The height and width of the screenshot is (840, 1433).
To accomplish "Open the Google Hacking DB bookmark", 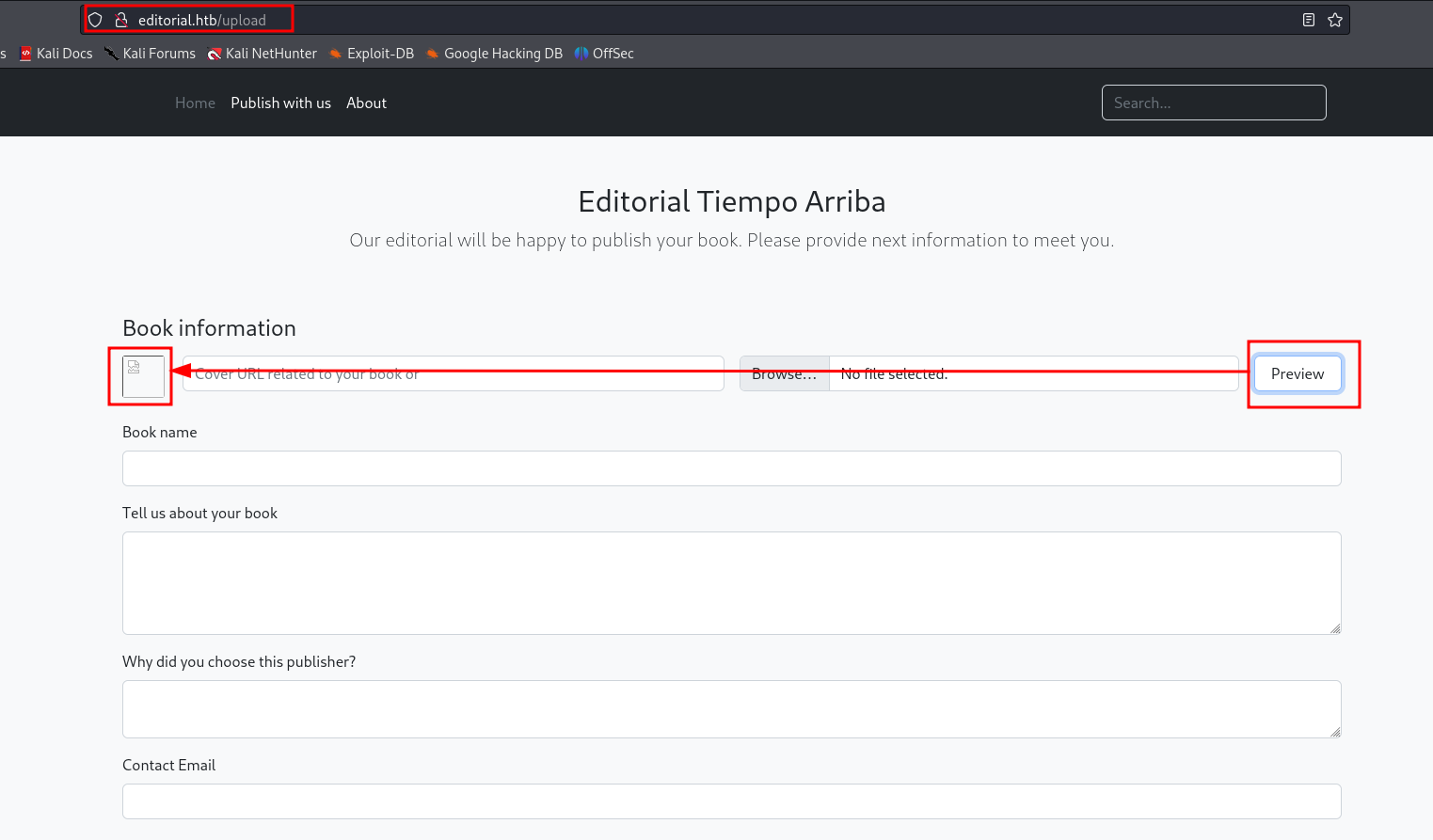I will (x=494, y=54).
